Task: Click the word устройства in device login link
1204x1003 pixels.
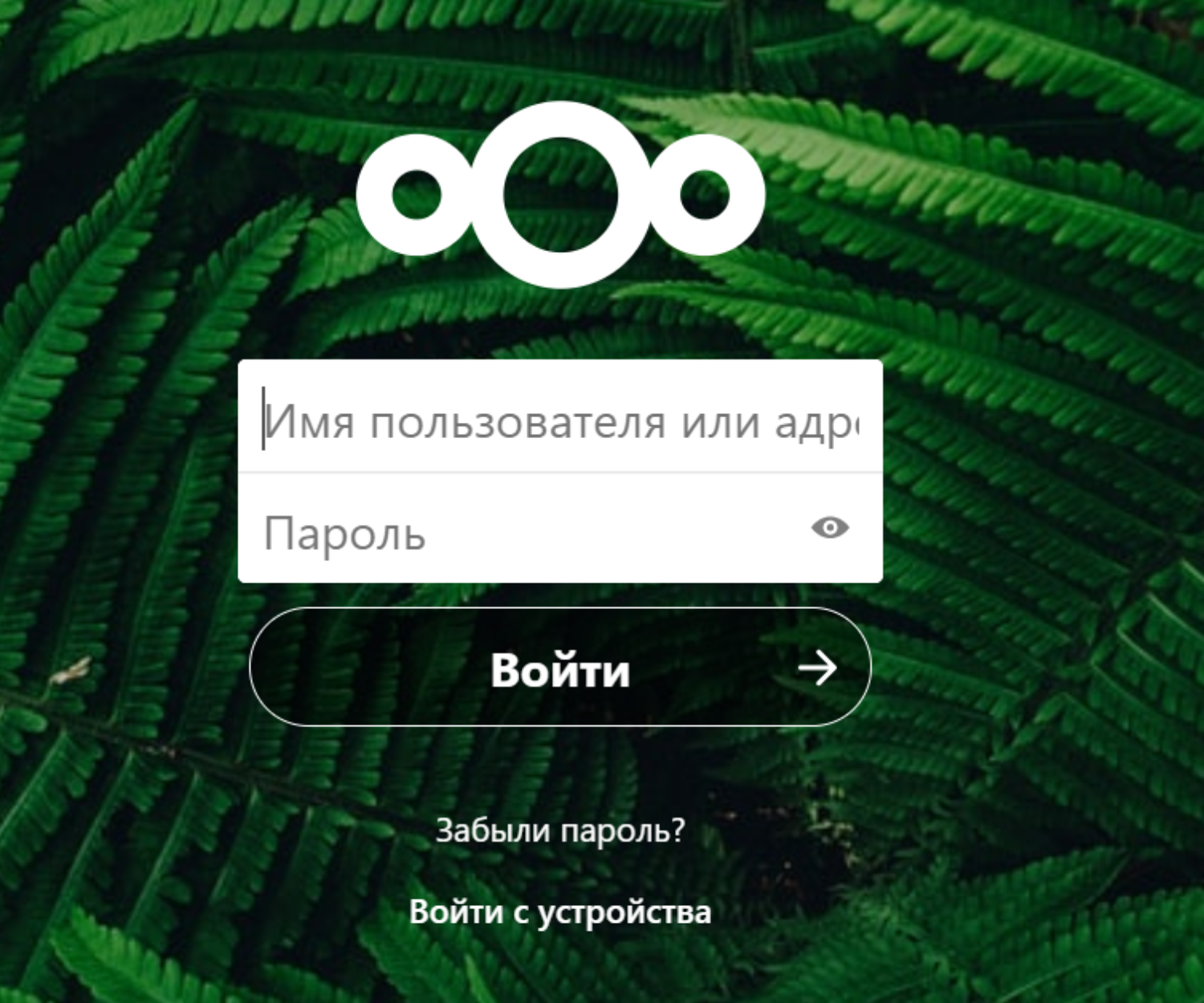Action: 624,914
